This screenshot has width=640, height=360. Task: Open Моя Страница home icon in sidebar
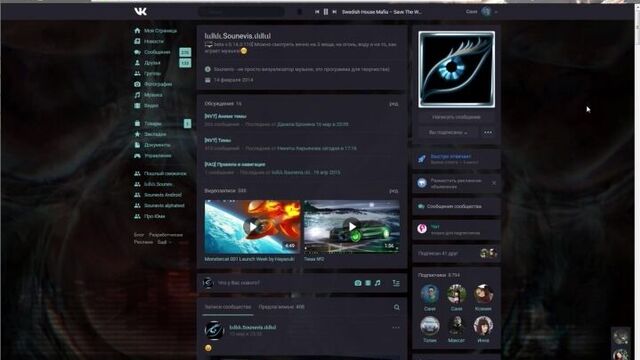[x=138, y=31]
